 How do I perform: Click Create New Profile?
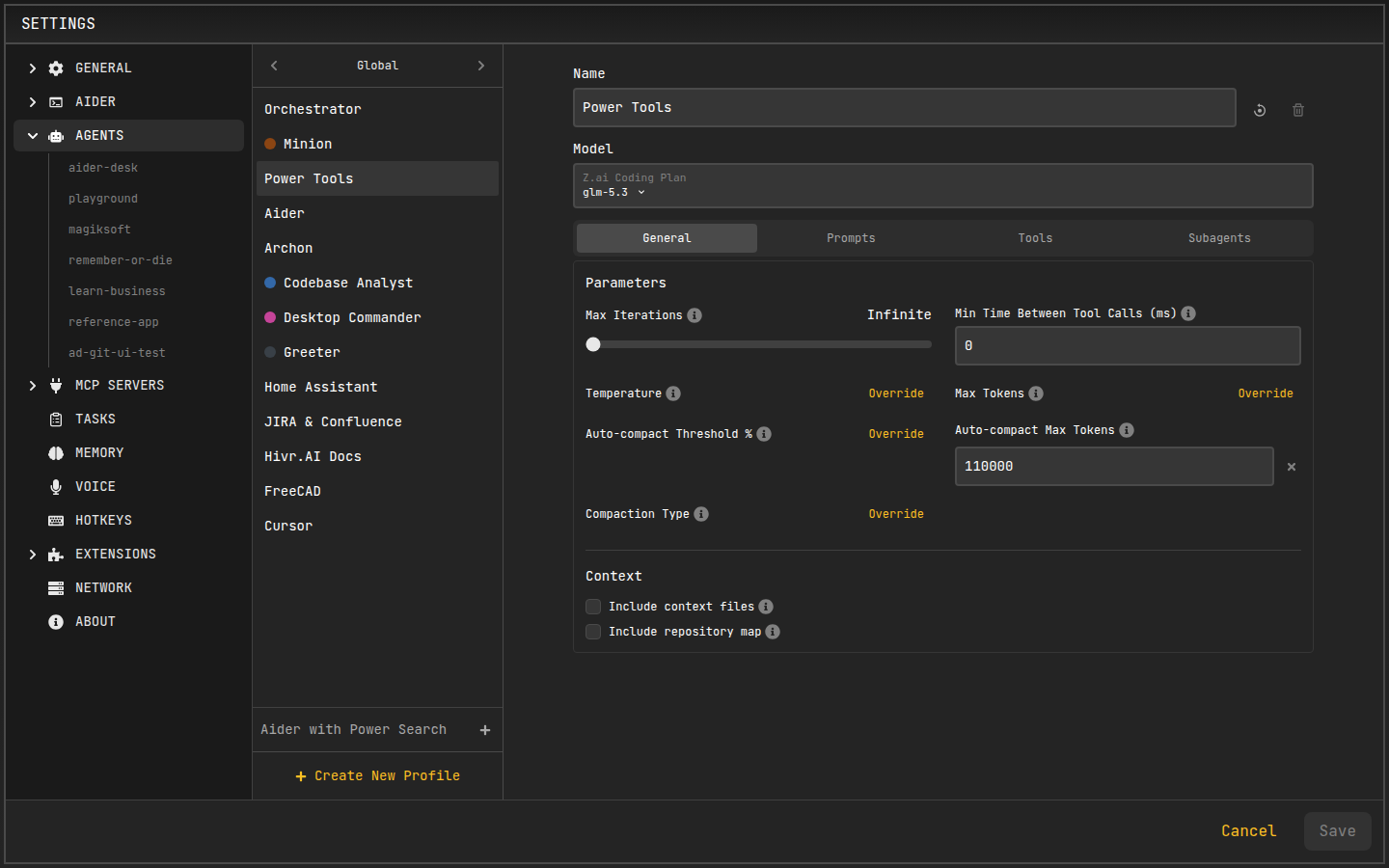(377, 775)
